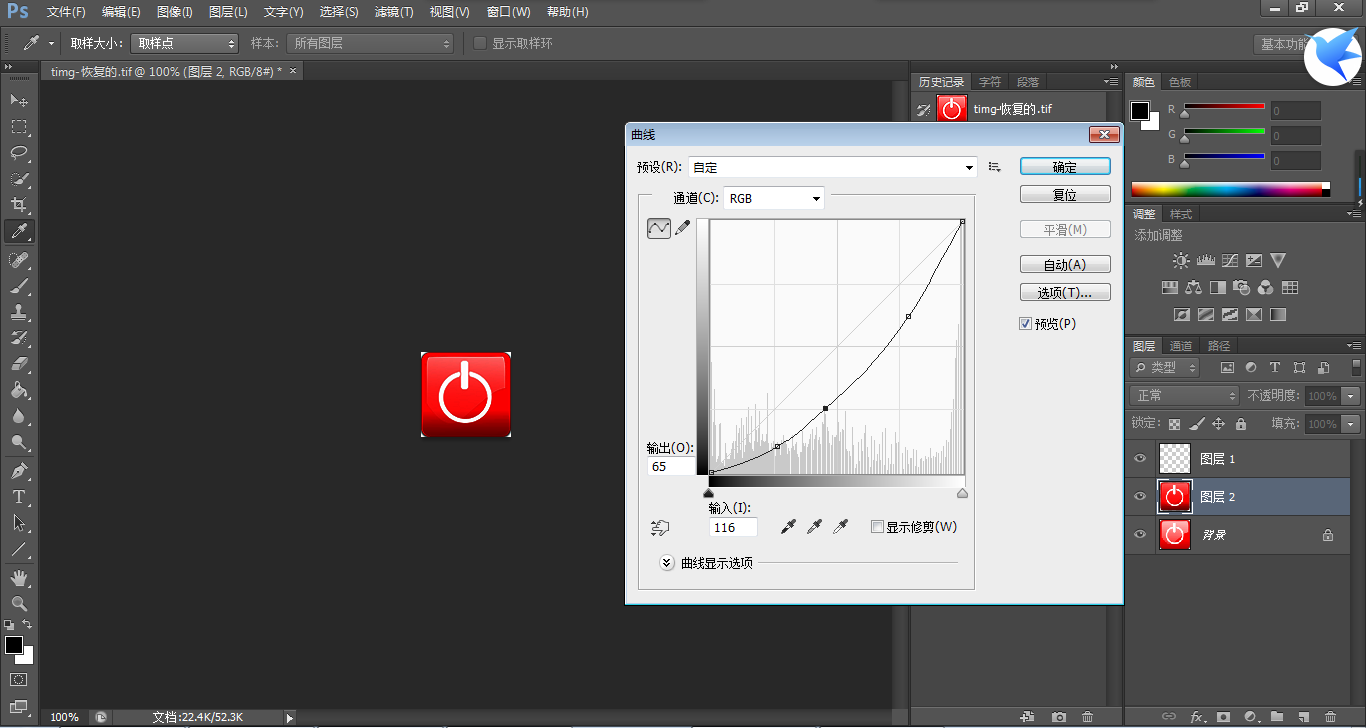
Task: Select the Lasso tool
Action: tap(19, 153)
